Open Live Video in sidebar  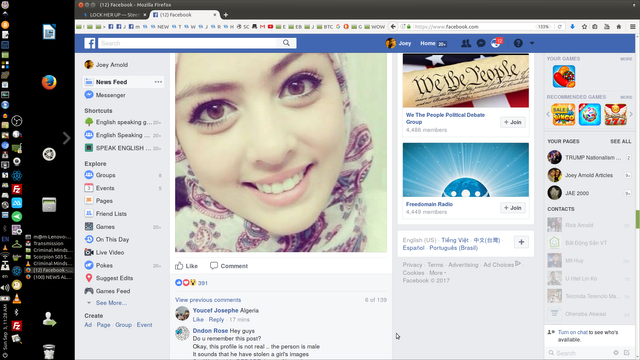tap(109, 253)
